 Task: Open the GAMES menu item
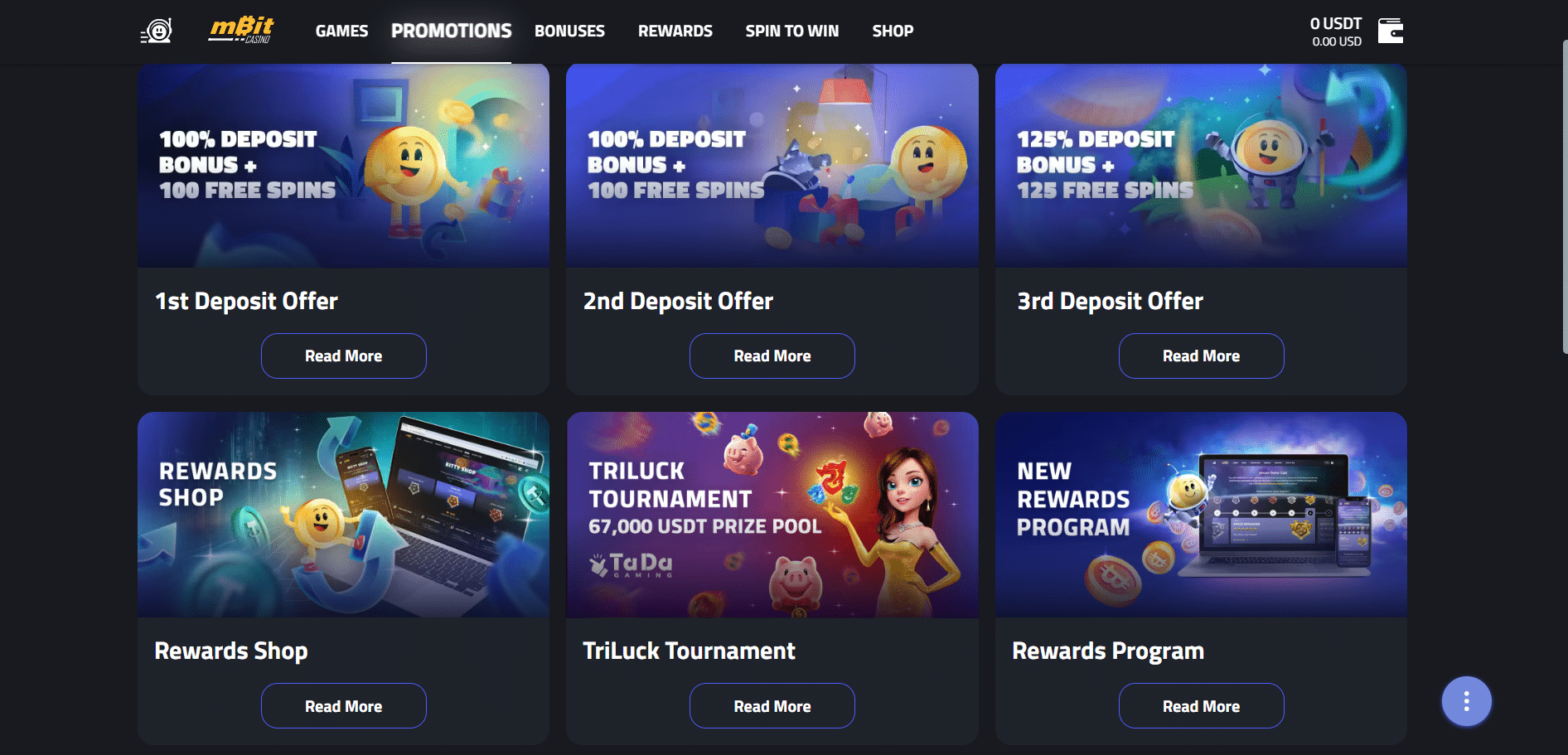341,31
